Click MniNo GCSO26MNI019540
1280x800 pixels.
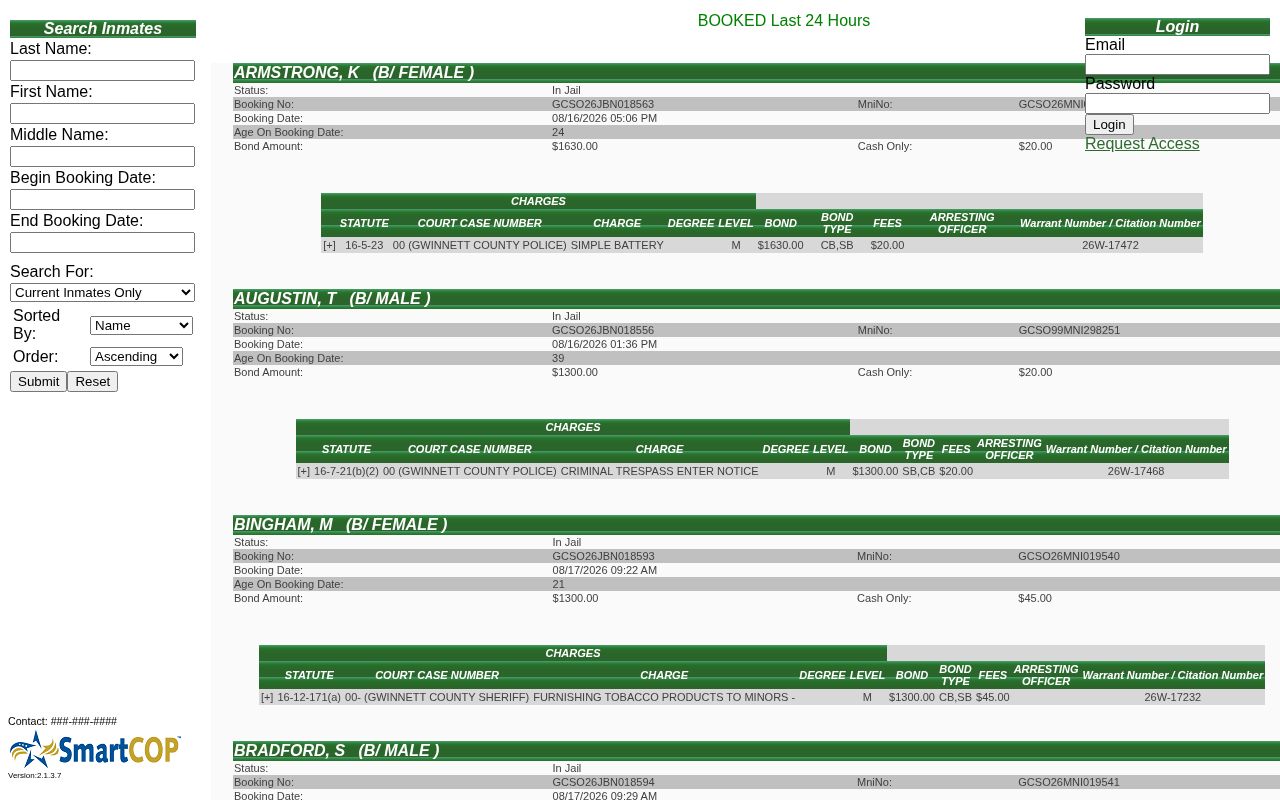pyautogui.click(x=1069, y=556)
